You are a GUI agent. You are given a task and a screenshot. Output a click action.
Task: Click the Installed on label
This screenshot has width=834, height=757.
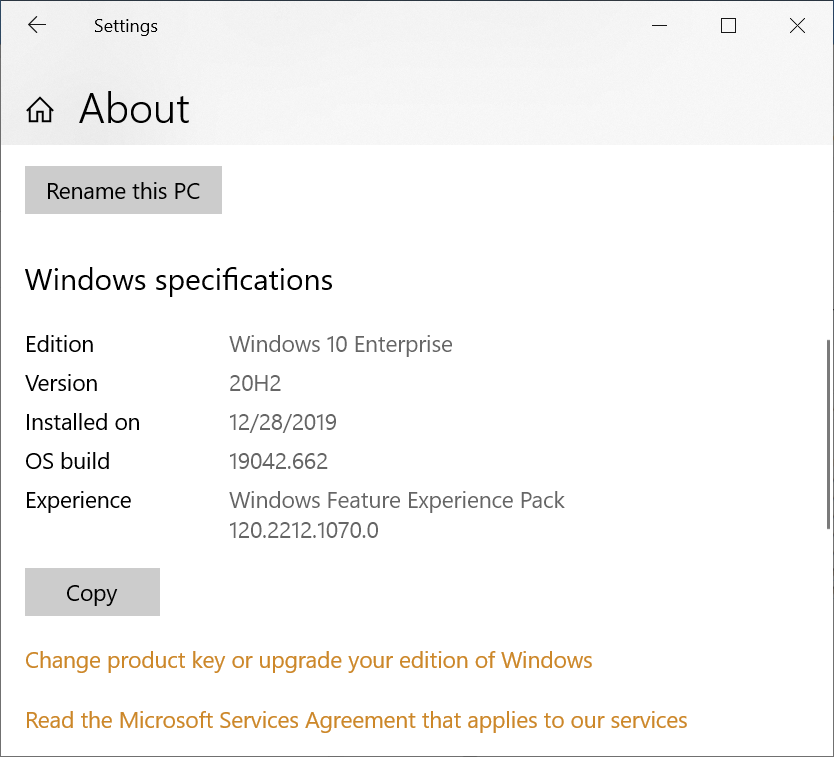pos(83,422)
